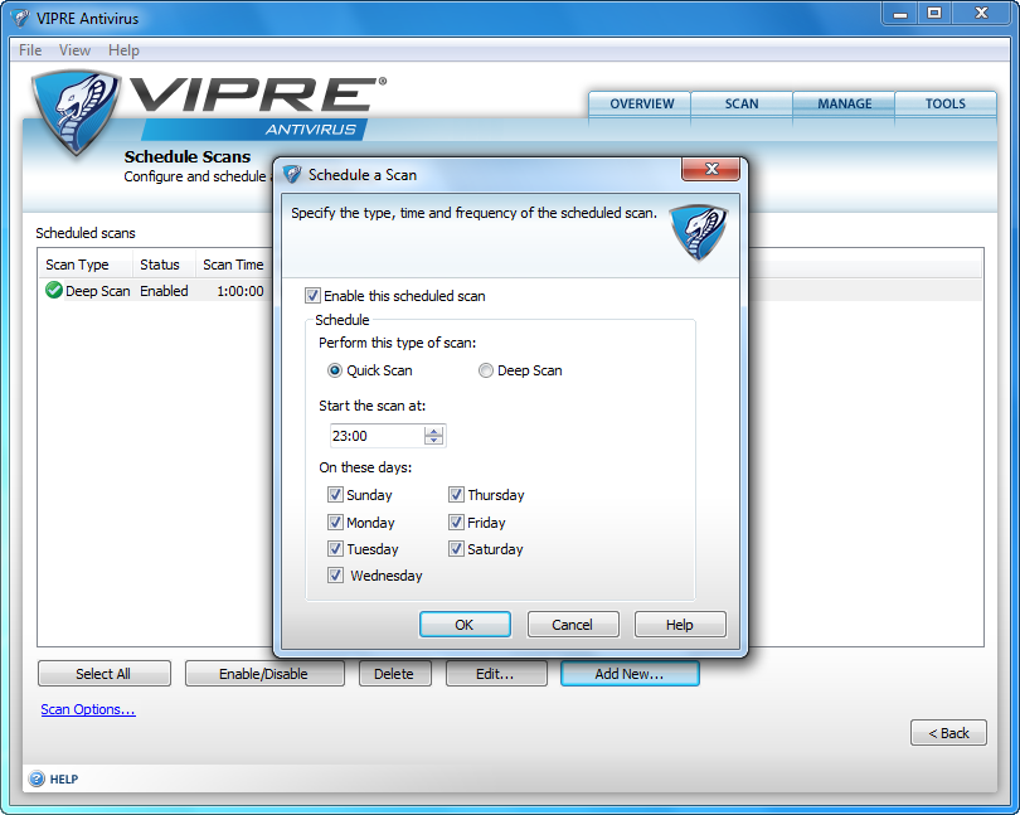Sort by the Scan Time column header
Viewport: 1020px width, 815px height.
tap(234, 265)
